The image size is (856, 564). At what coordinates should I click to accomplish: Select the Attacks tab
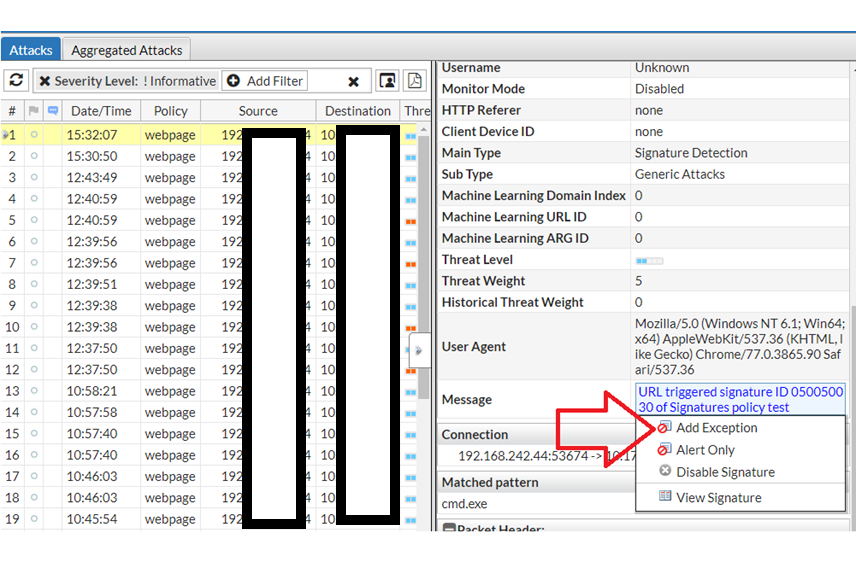pos(31,50)
